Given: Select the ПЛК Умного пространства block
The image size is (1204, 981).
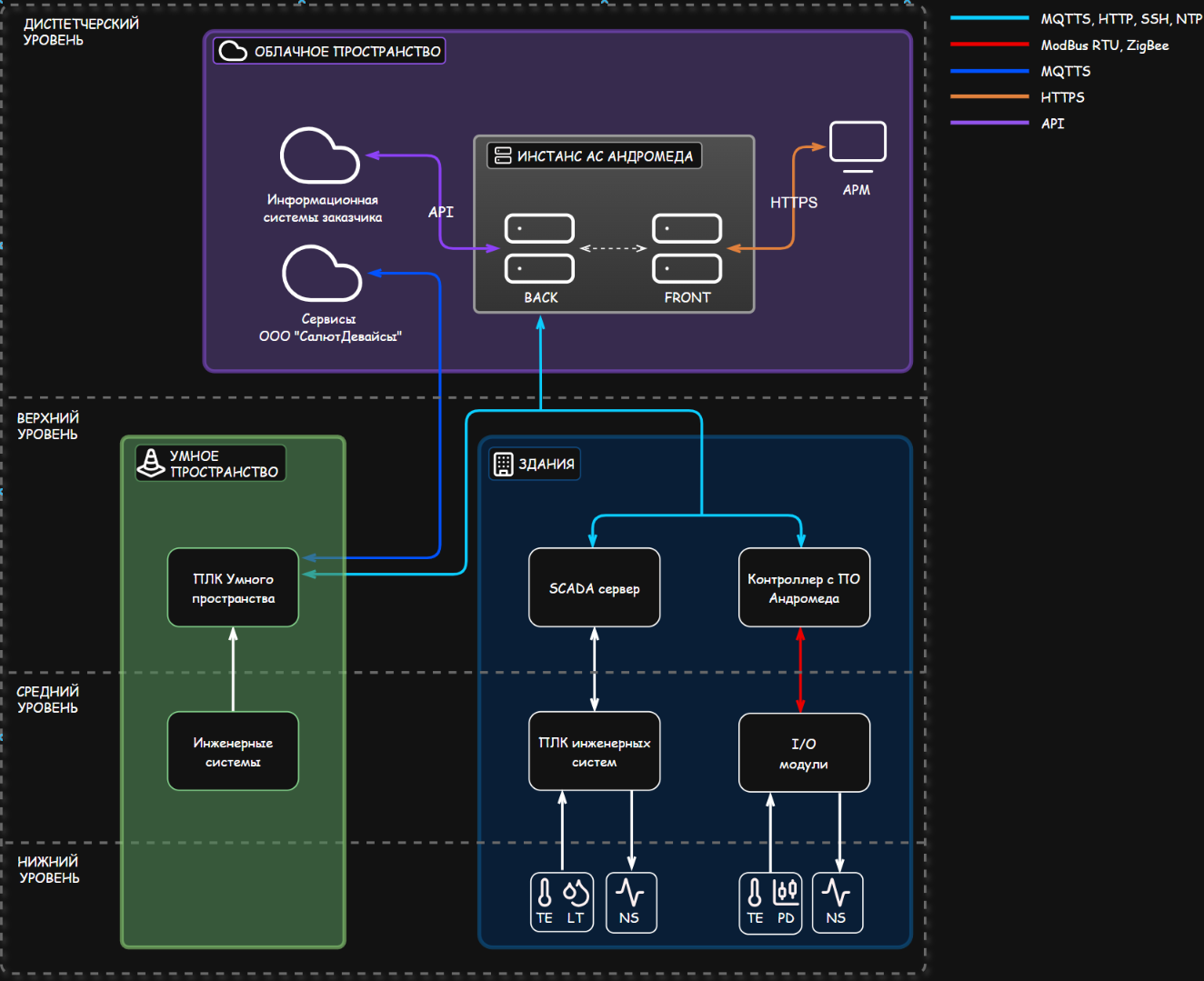Looking at the screenshot, I should 233,587.
